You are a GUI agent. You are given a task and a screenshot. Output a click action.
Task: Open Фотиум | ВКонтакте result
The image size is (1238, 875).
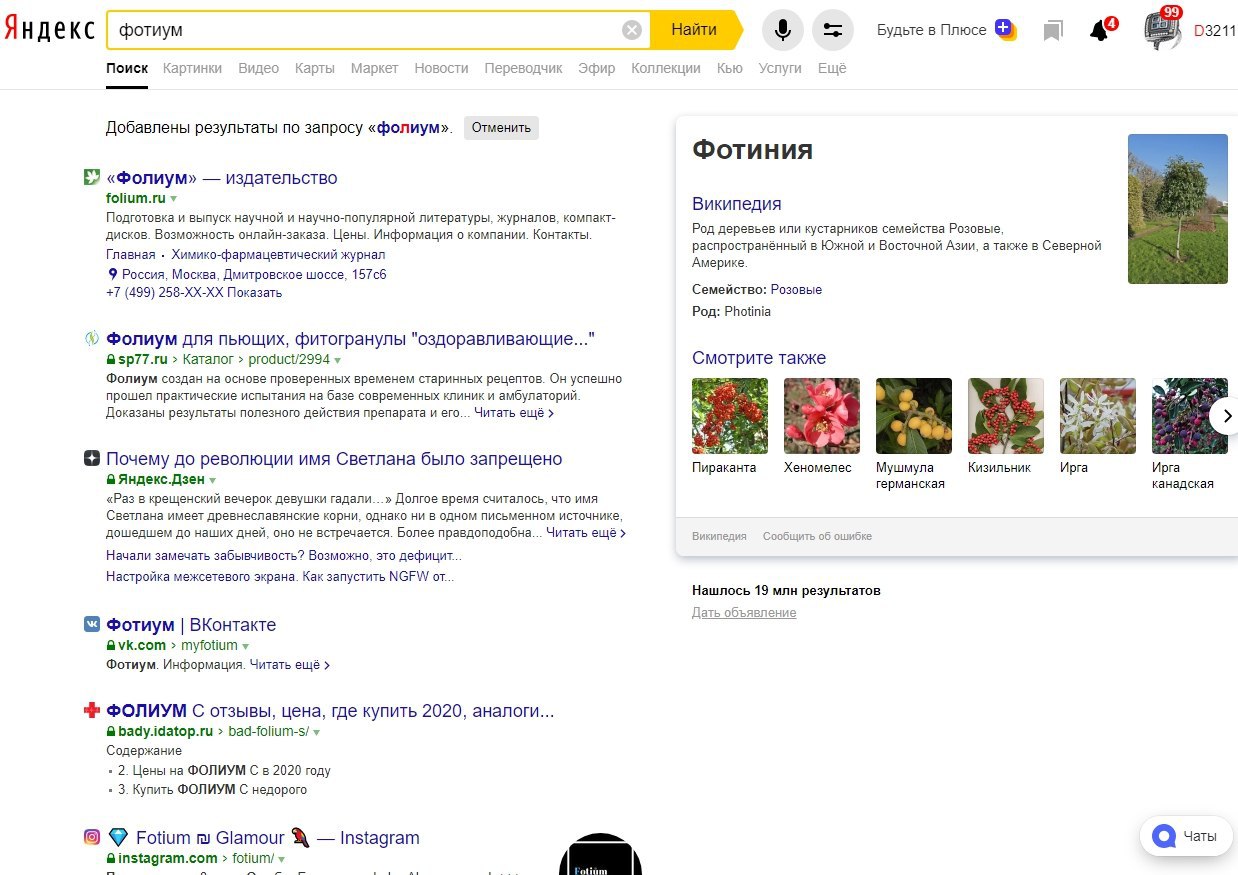click(x=191, y=625)
